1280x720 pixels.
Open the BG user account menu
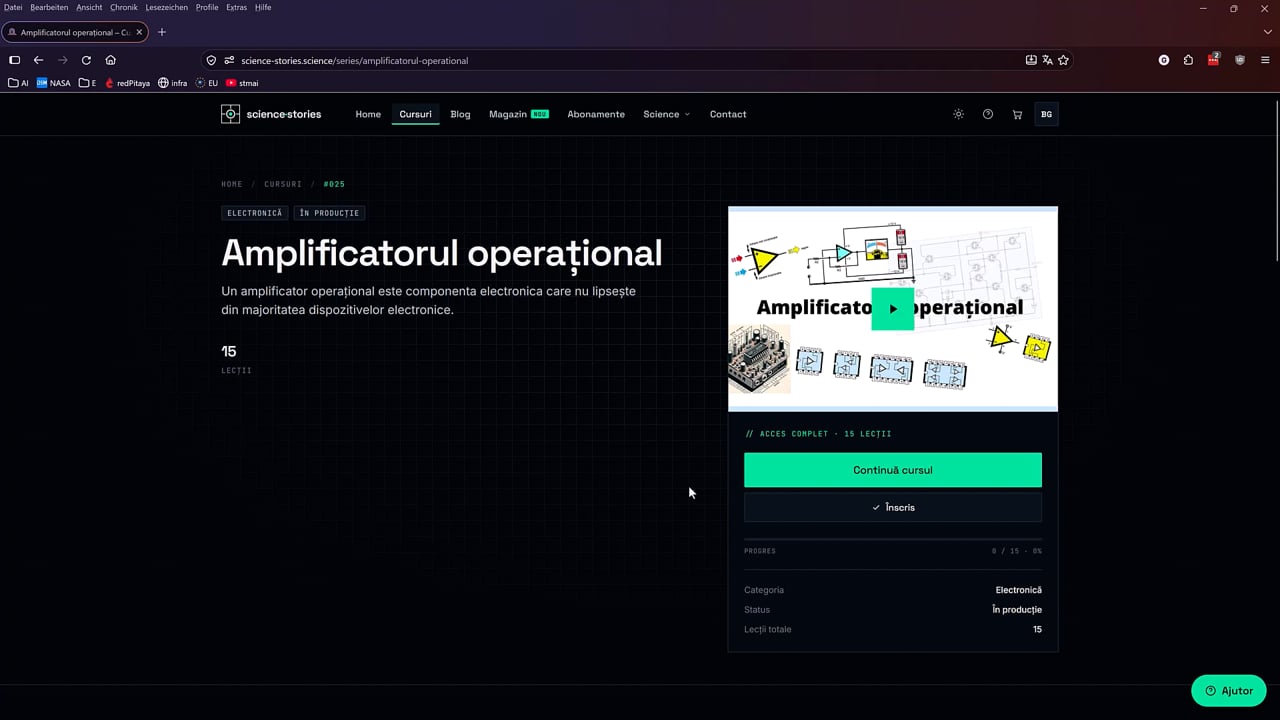[x=1047, y=114]
